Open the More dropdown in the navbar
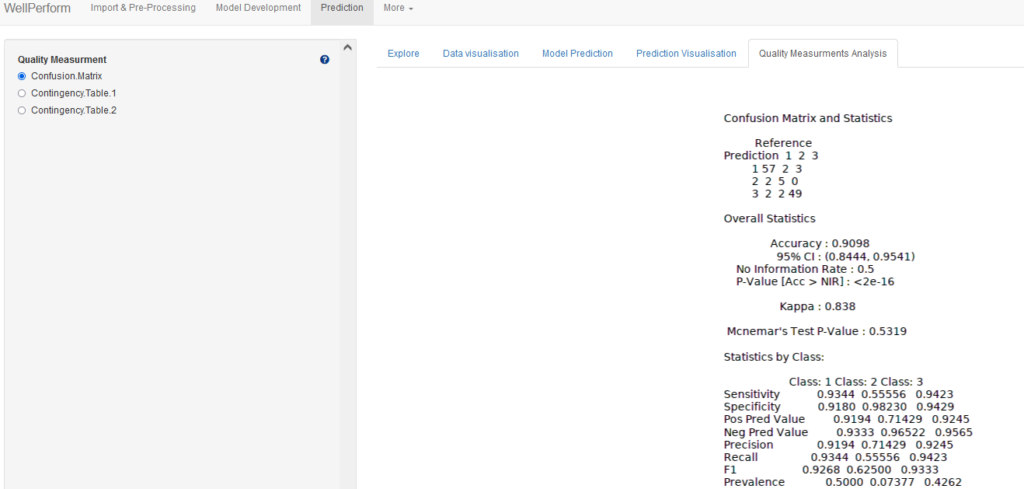Viewport: 1024px width, 489px height. click(398, 8)
